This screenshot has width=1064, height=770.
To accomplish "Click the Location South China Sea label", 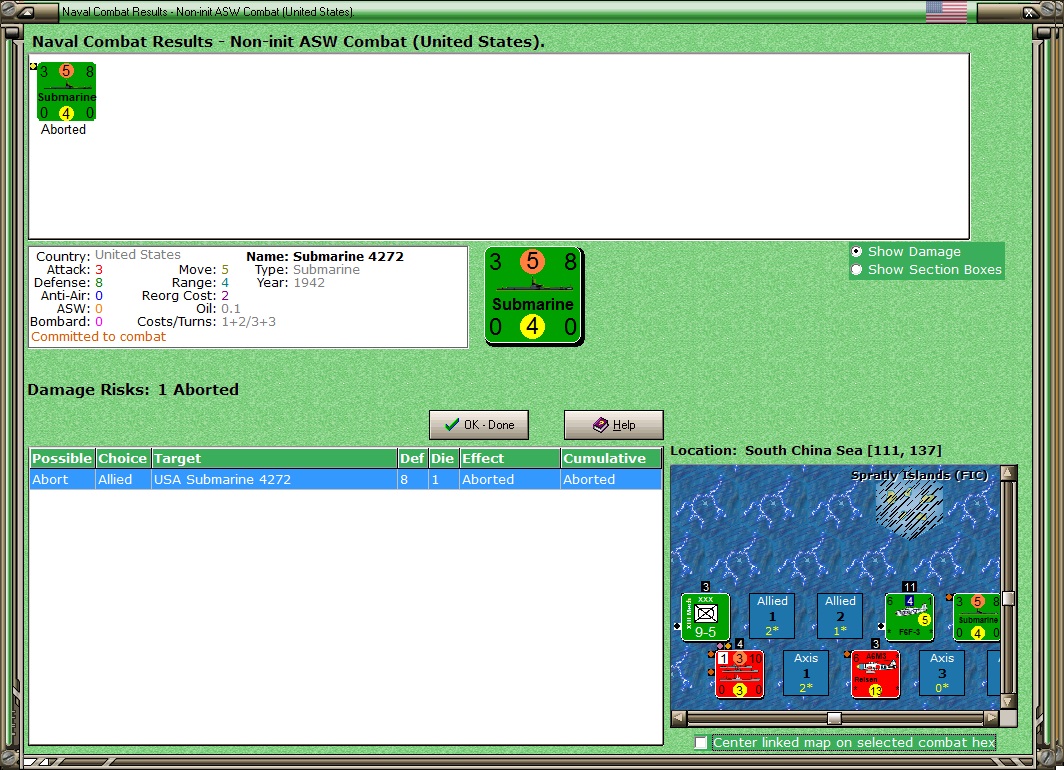I will point(805,450).
